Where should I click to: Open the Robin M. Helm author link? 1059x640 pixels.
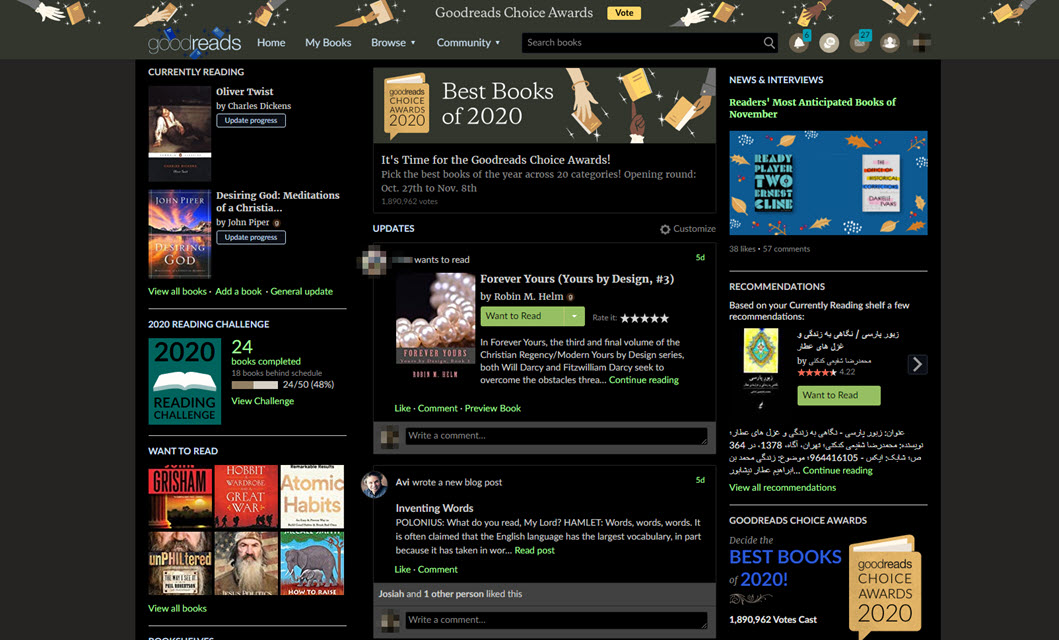click(528, 296)
